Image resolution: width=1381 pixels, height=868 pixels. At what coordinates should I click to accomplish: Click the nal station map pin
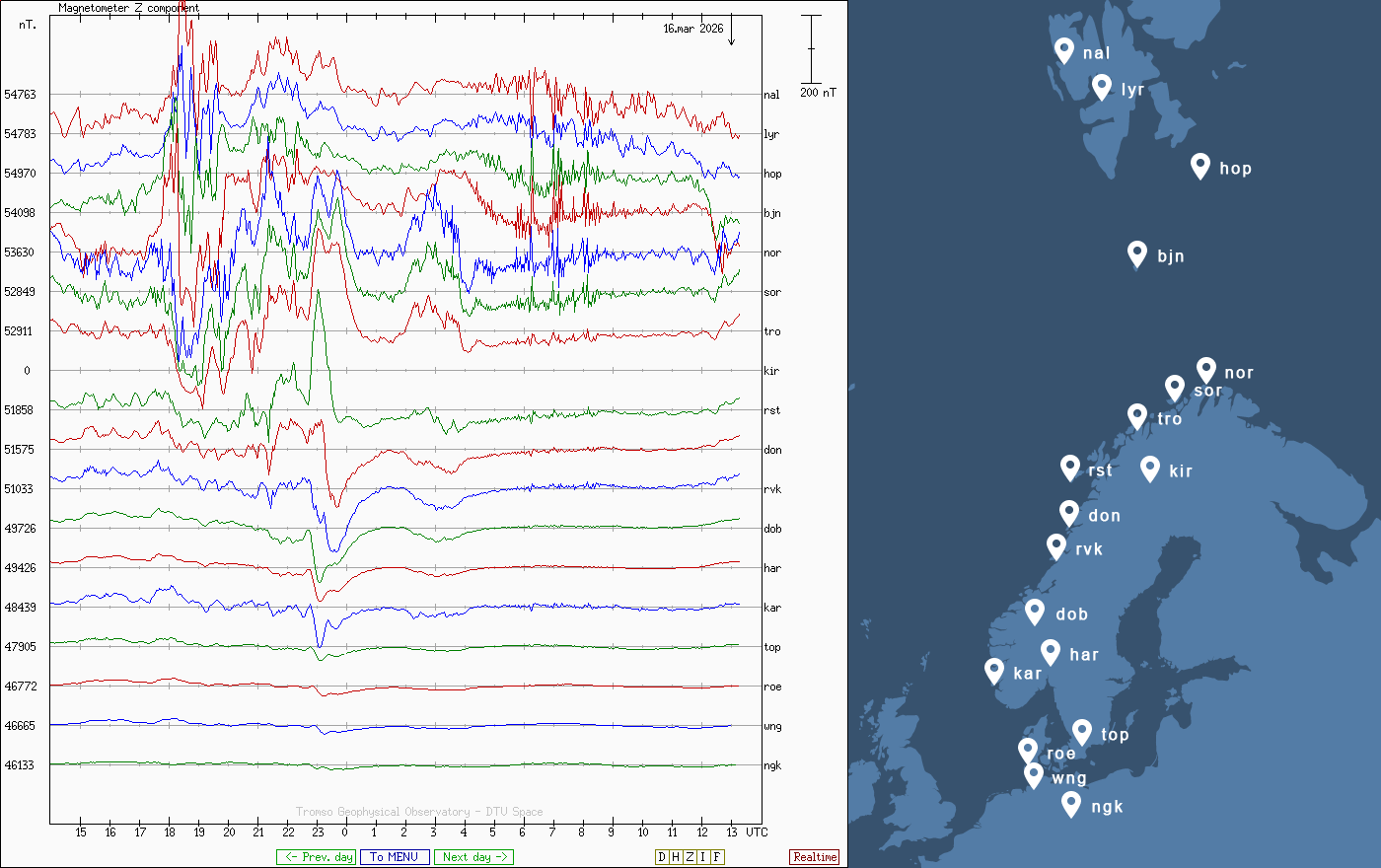tap(1063, 50)
